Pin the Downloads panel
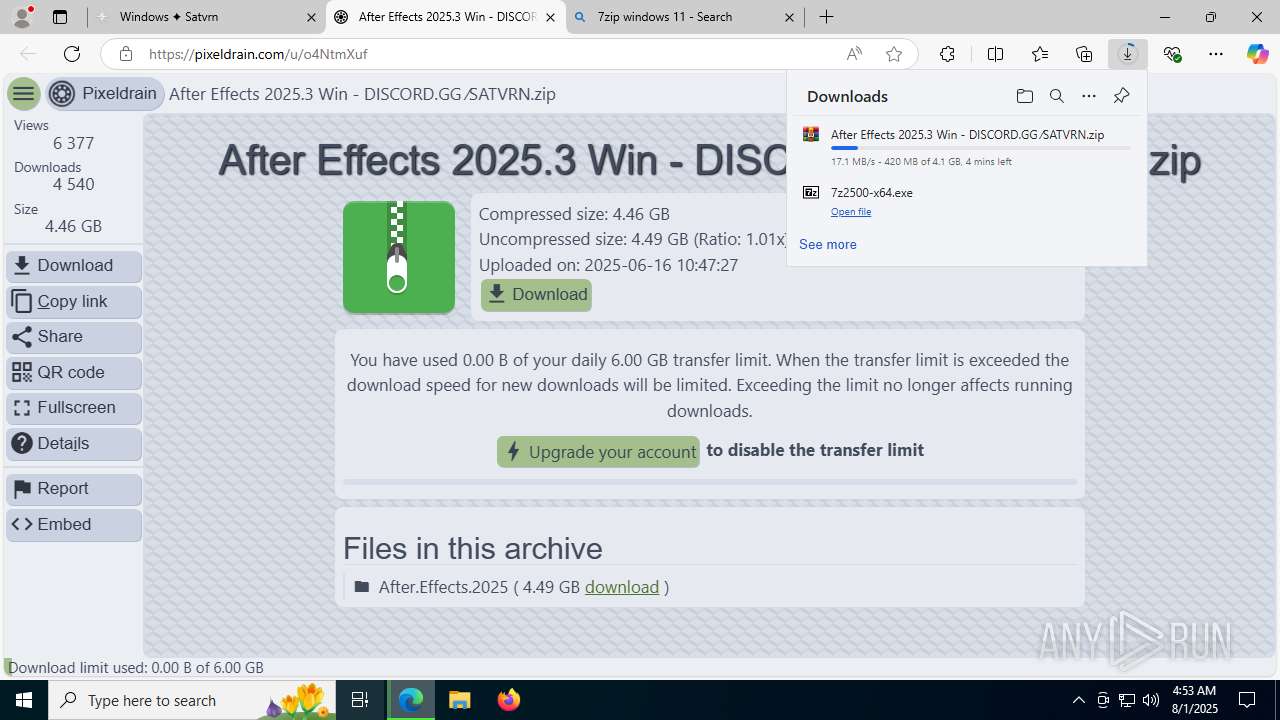1280x720 pixels. 1121,96
